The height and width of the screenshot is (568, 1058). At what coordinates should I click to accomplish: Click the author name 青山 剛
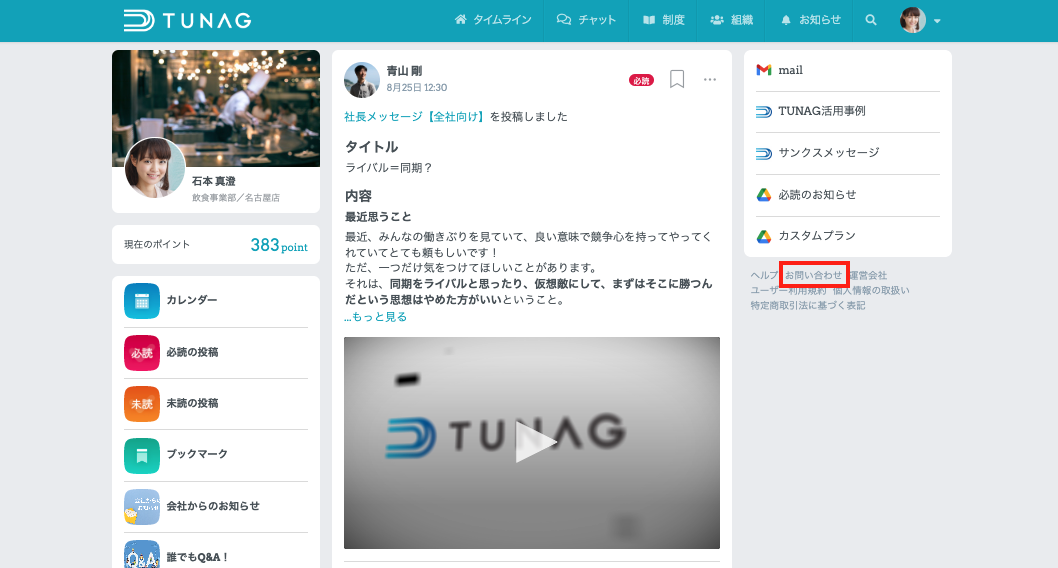[x=404, y=71]
